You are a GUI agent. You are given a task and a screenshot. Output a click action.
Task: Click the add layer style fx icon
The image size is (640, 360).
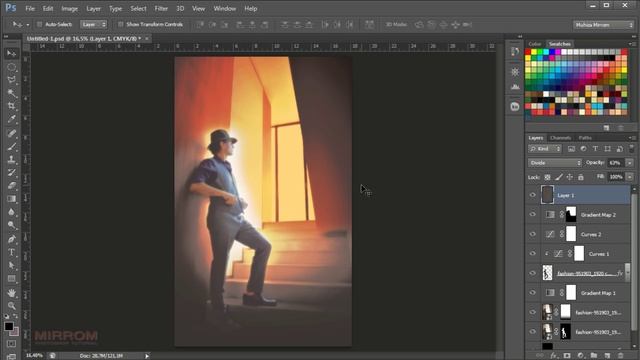point(554,356)
